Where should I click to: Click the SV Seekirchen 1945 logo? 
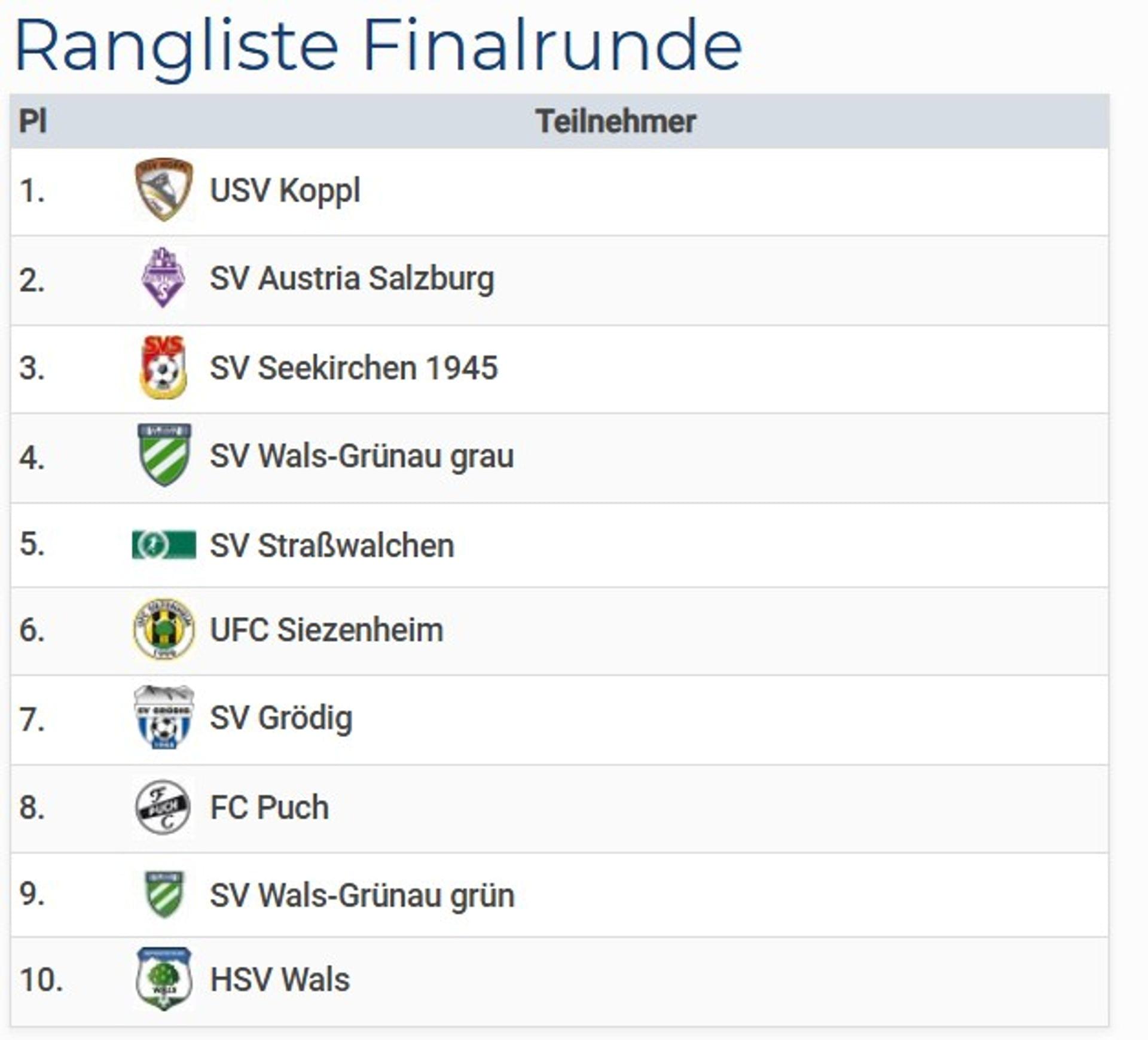pos(163,367)
